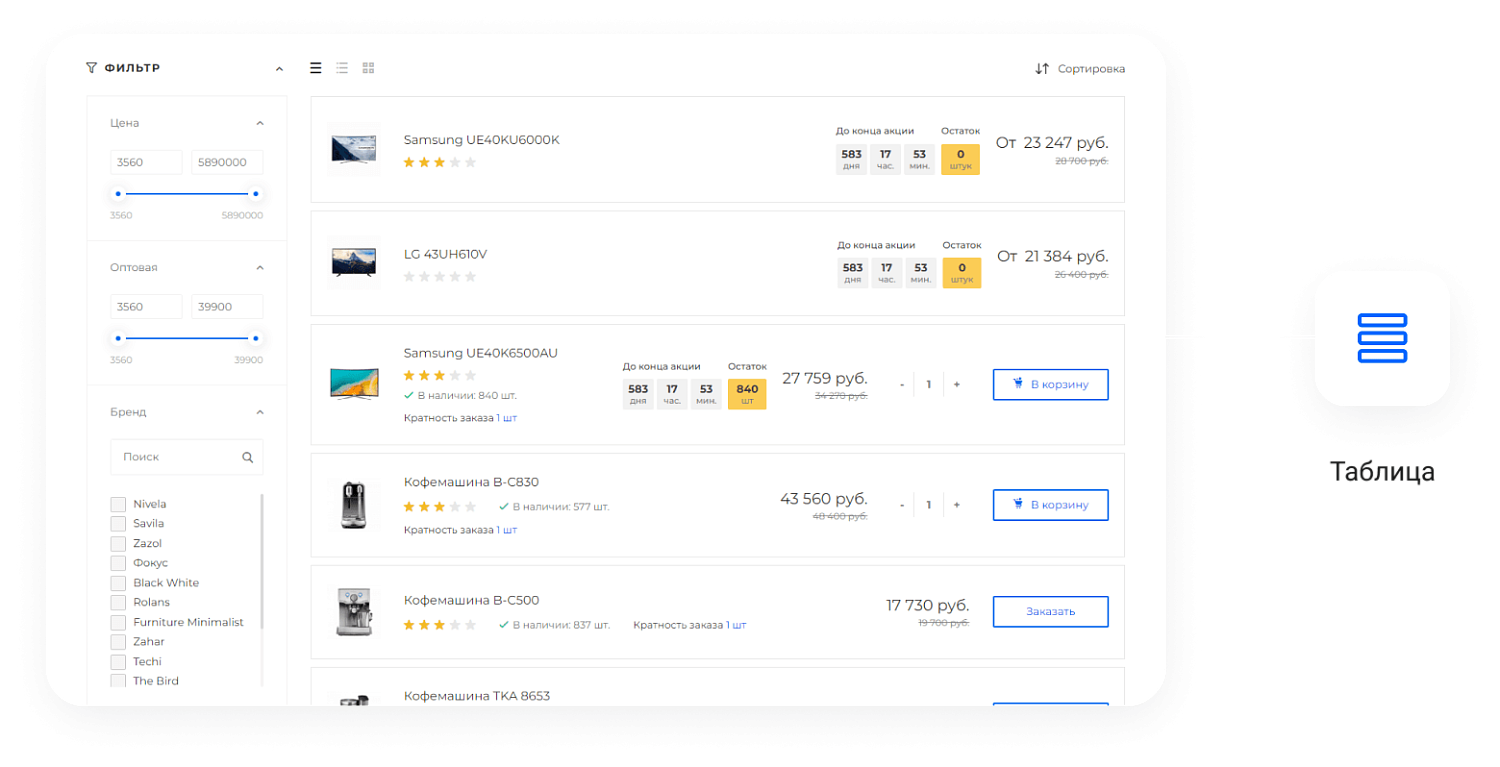Enable the Black White brand checkbox

click(118, 583)
